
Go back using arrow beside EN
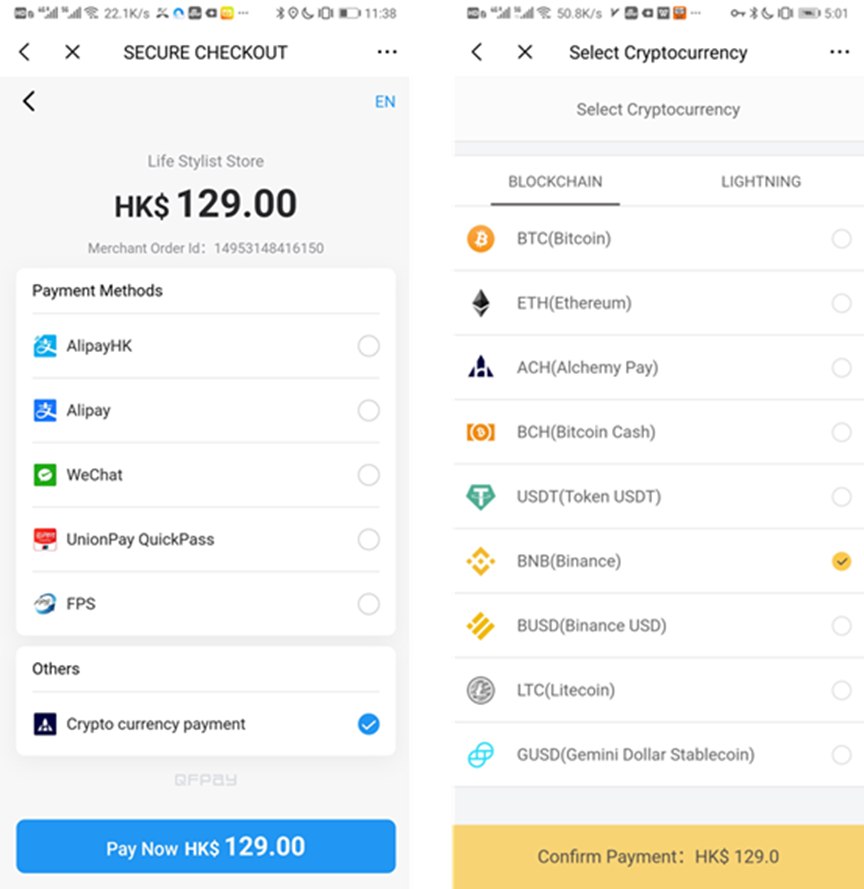click(29, 101)
